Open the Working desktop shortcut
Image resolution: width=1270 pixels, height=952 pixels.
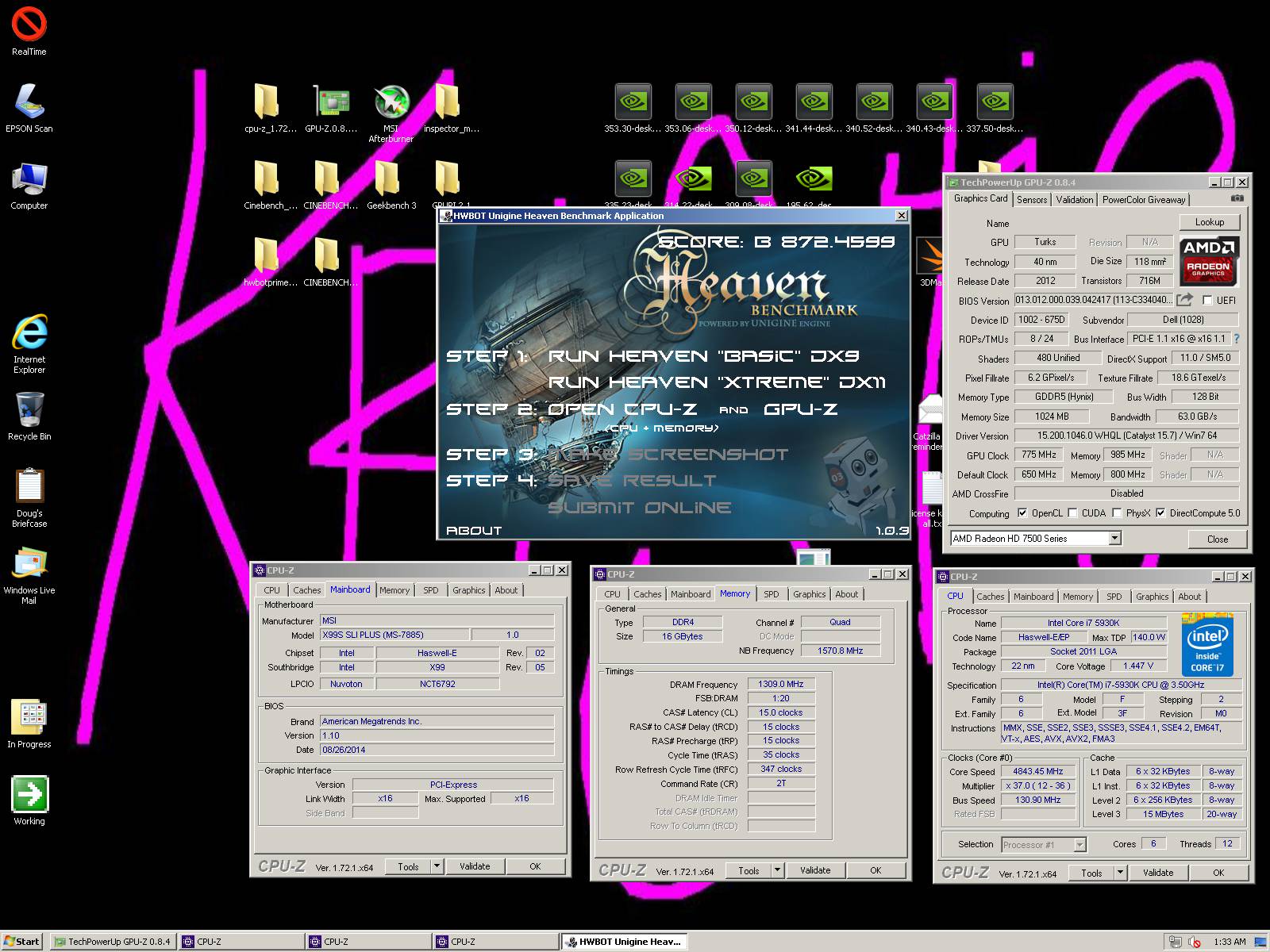(x=29, y=800)
